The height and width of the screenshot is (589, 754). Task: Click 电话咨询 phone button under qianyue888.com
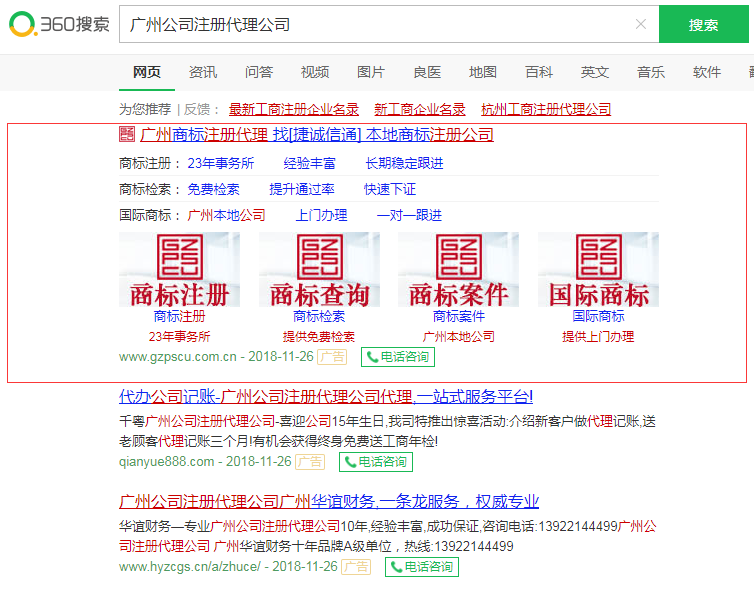point(375,462)
